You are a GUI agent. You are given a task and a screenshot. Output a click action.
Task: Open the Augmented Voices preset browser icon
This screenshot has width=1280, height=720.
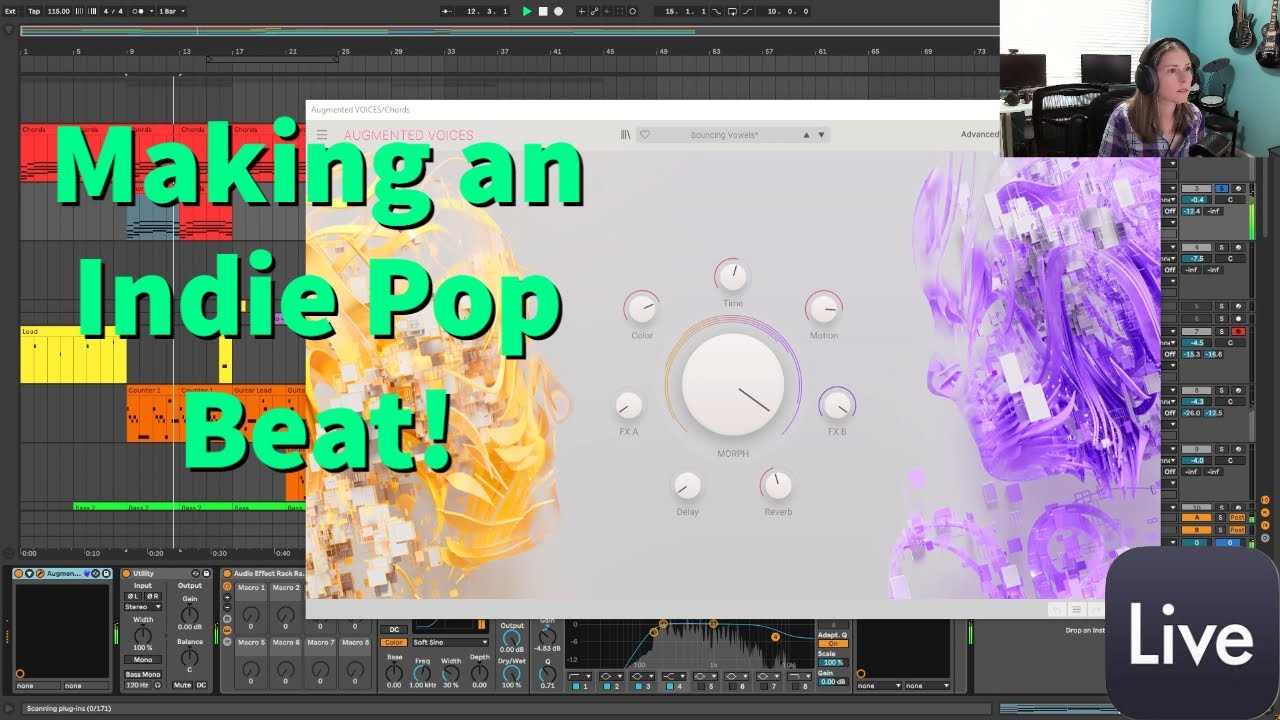pyautogui.click(x=625, y=135)
